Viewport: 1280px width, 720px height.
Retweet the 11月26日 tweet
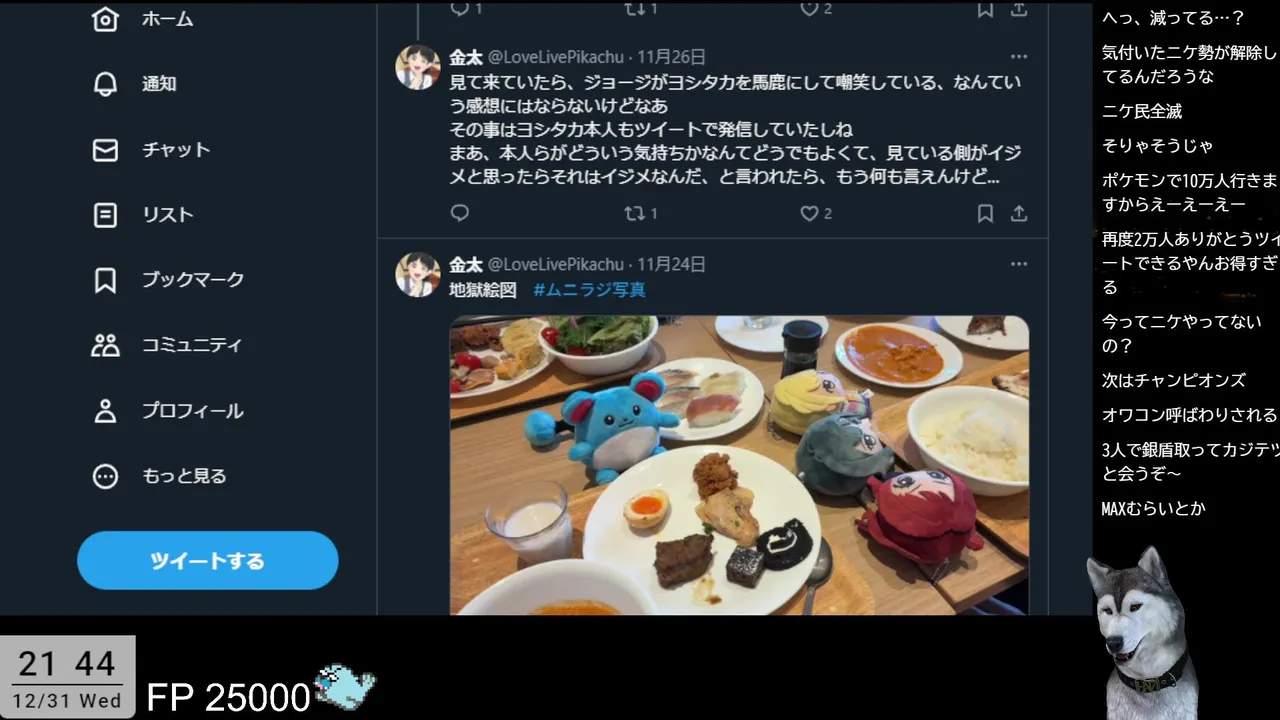tap(635, 213)
